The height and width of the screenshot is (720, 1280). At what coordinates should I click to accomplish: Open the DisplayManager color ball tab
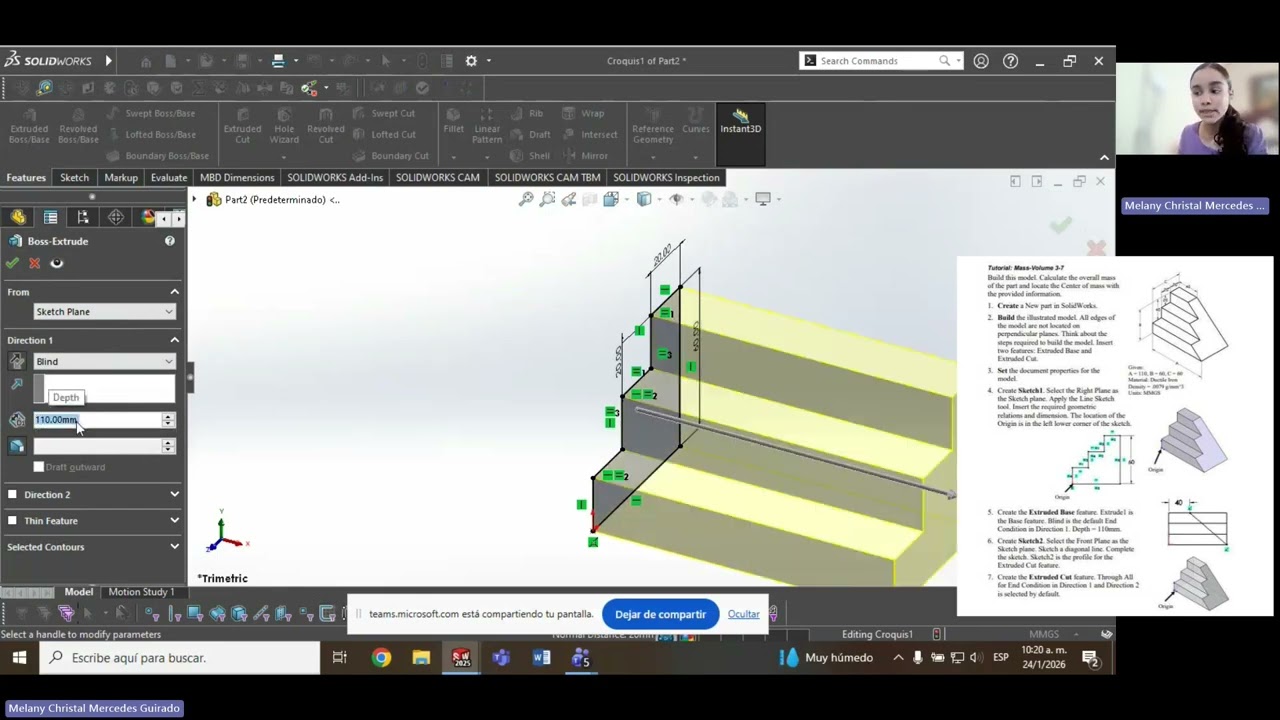tap(148, 217)
